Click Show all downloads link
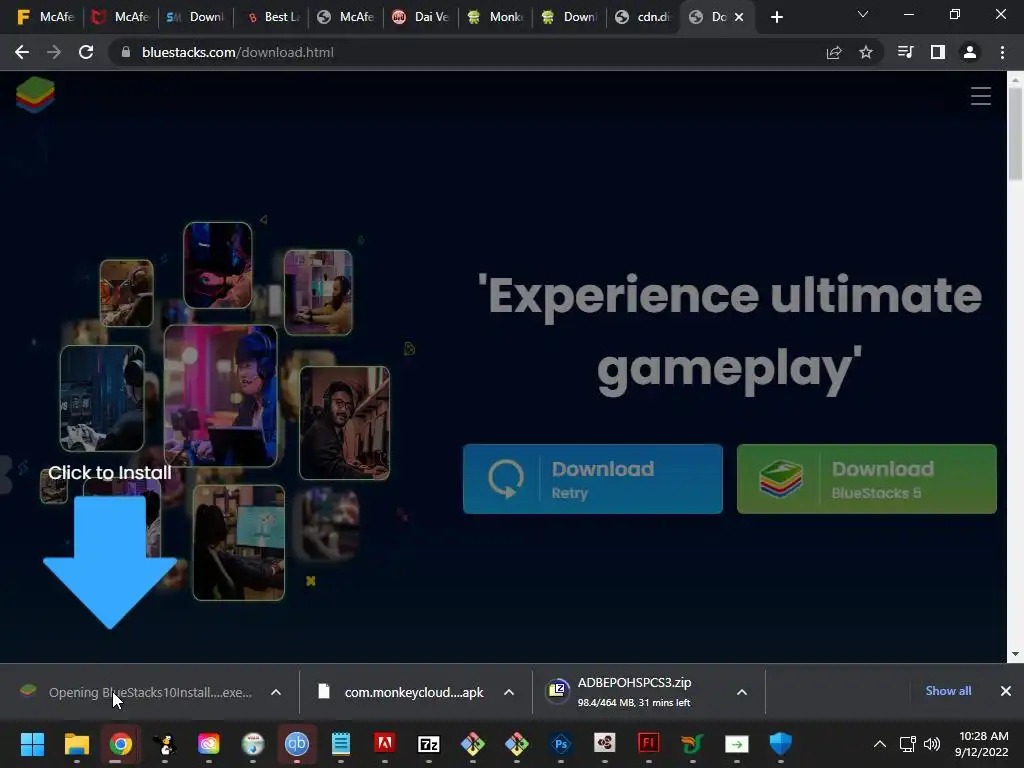This screenshot has height=768, width=1024. coord(948,691)
